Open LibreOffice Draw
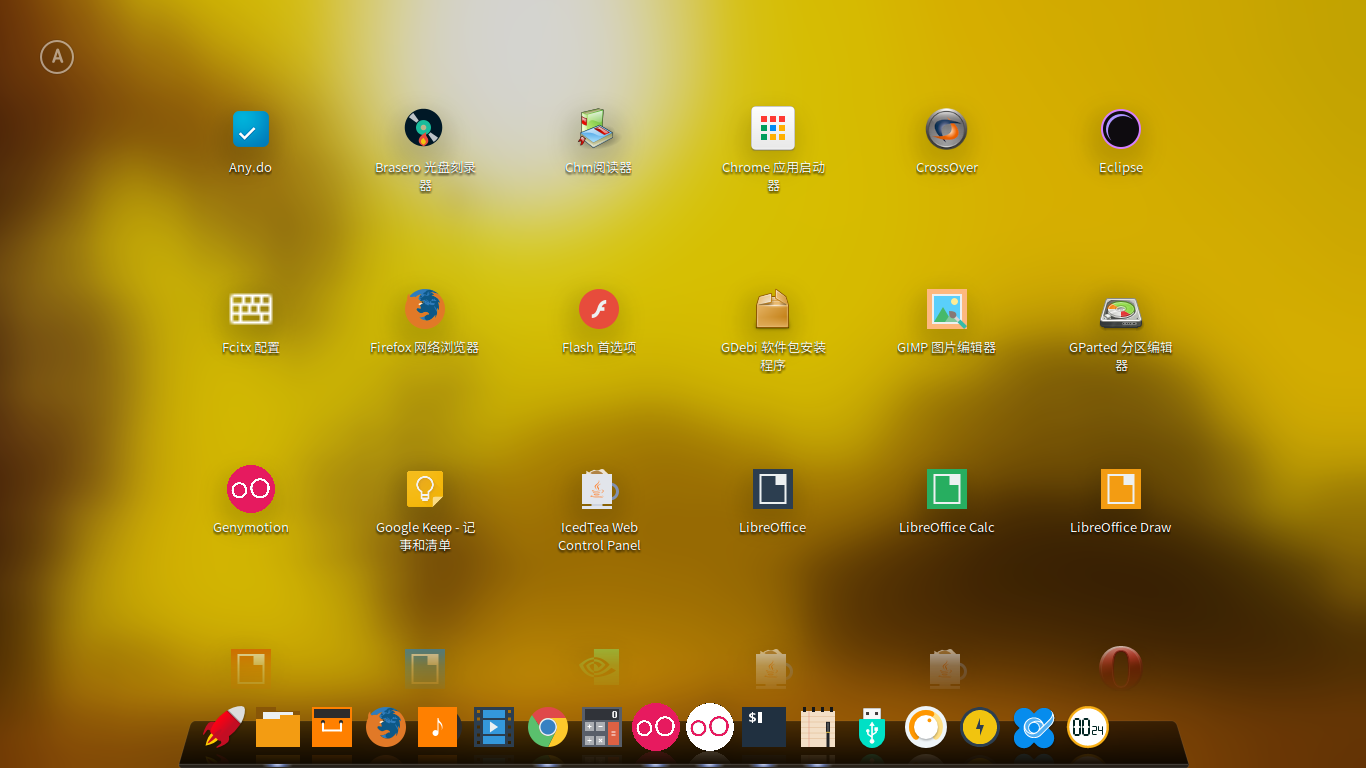Screen dimensions: 1366x768 pyautogui.click(x=1120, y=490)
